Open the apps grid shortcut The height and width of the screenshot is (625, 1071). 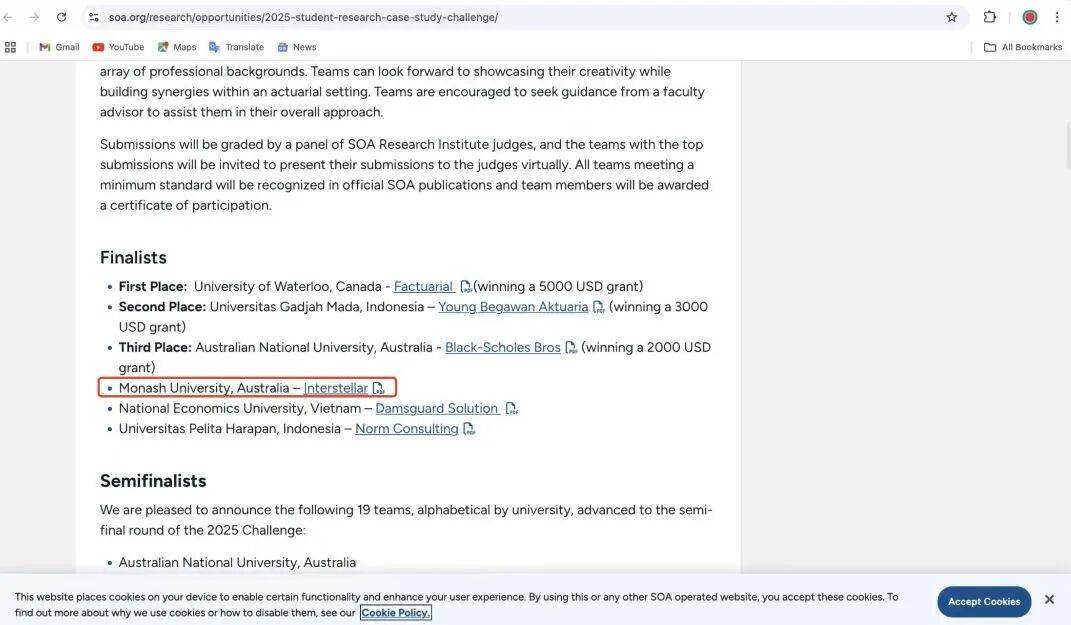(x=10, y=47)
